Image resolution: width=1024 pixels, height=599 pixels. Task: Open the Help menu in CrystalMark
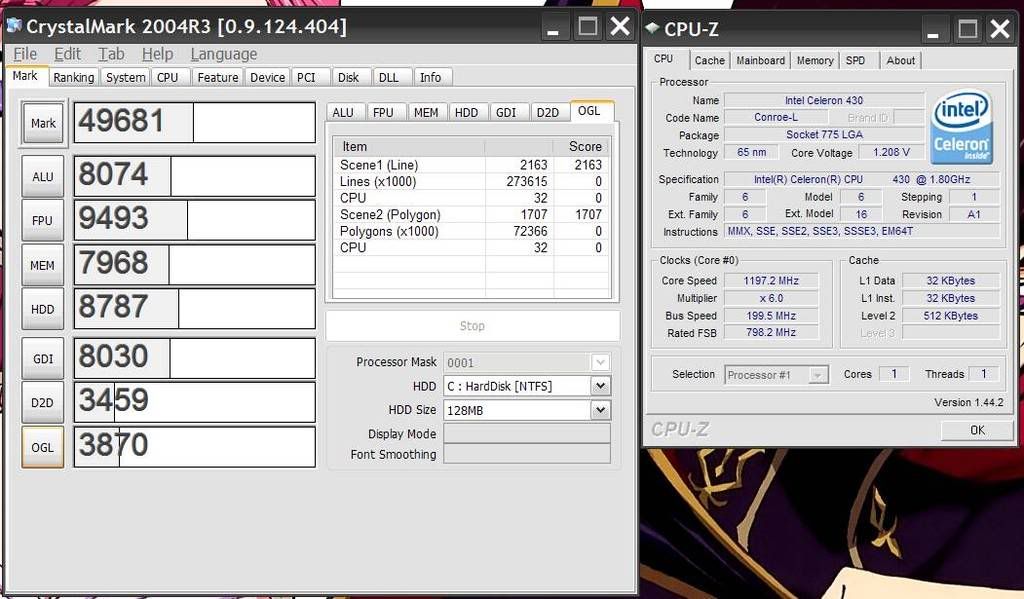point(157,54)
